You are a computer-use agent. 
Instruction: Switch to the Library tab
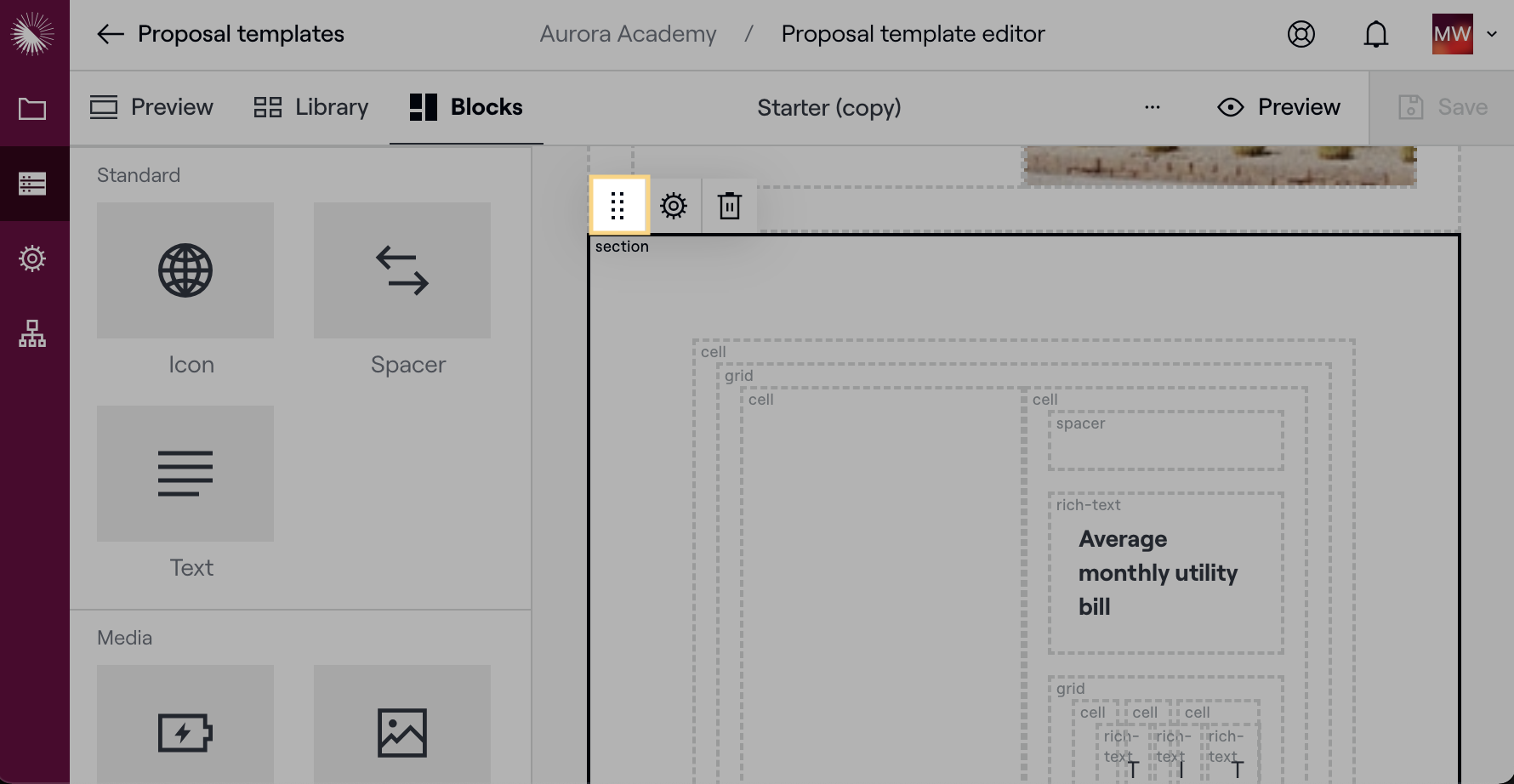[311, 107]
